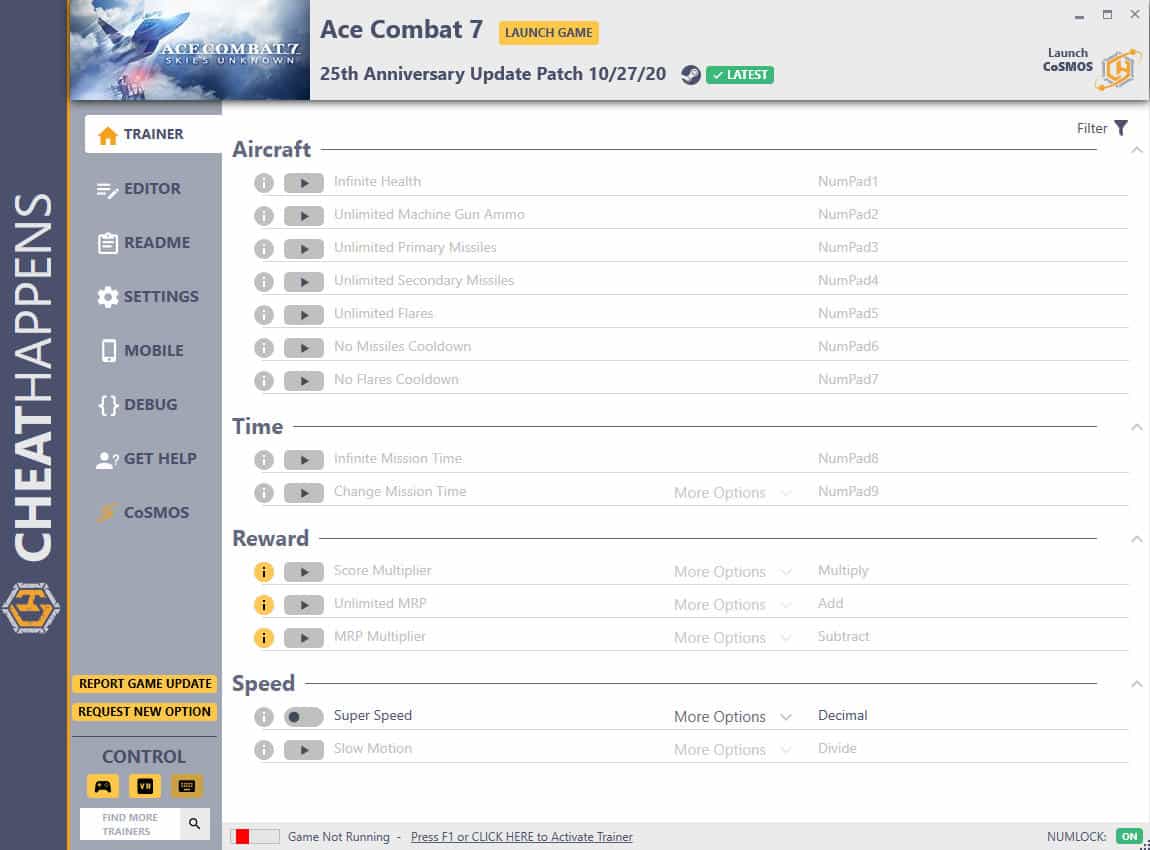This screenshot has height=850, width=1150.
Task: Click info icon for Unlimited Flares
Action: point(264,315)
